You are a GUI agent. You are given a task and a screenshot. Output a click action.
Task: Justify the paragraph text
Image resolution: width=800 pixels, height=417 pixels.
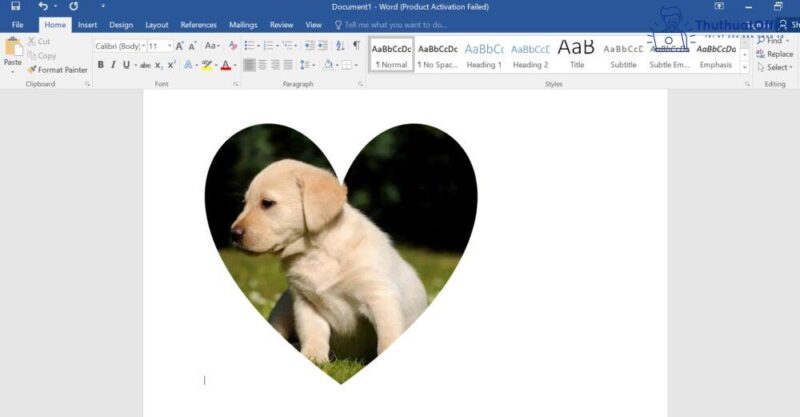click(x=288, y=65)
